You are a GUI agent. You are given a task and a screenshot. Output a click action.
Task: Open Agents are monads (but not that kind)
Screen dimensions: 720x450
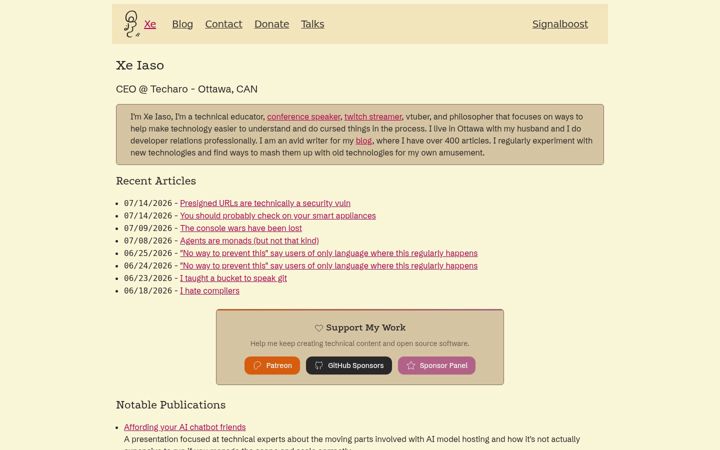click(x=249, y=240)
